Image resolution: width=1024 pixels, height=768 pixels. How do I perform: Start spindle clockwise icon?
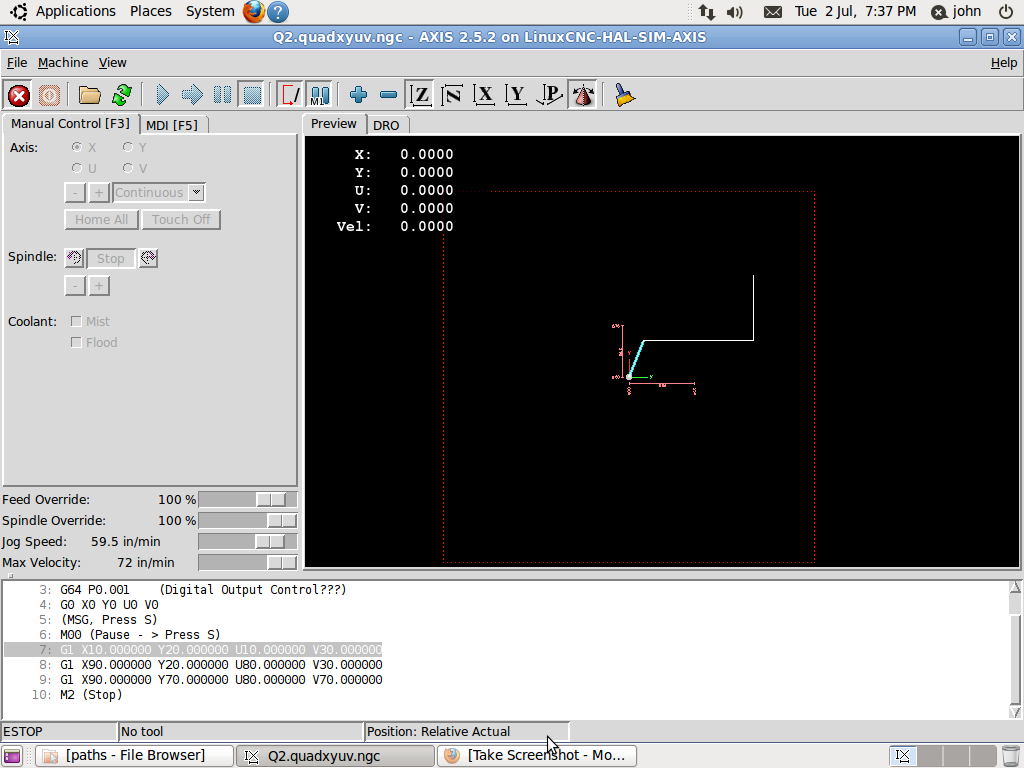pos(148,258)
